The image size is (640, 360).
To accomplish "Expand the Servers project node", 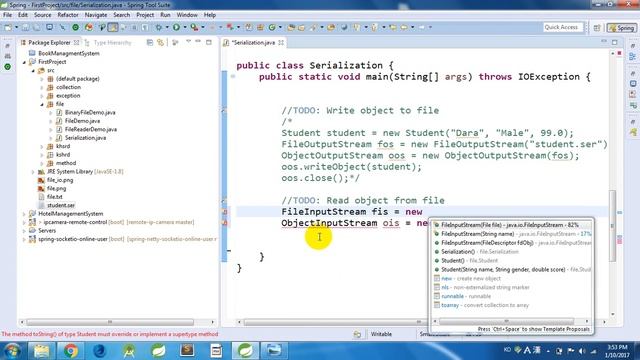I will click(24, 231).
